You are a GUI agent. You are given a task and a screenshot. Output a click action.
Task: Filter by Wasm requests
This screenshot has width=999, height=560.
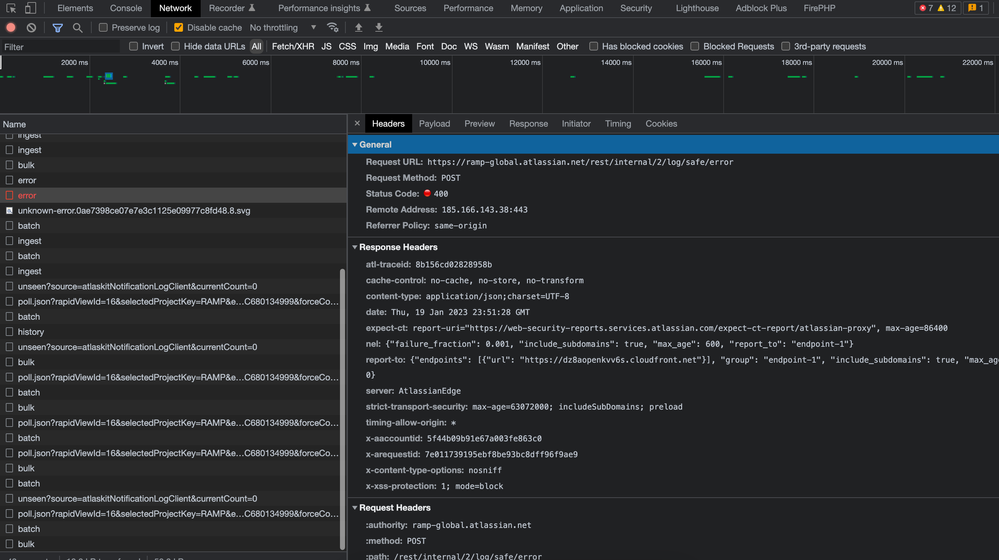[497, 46]
